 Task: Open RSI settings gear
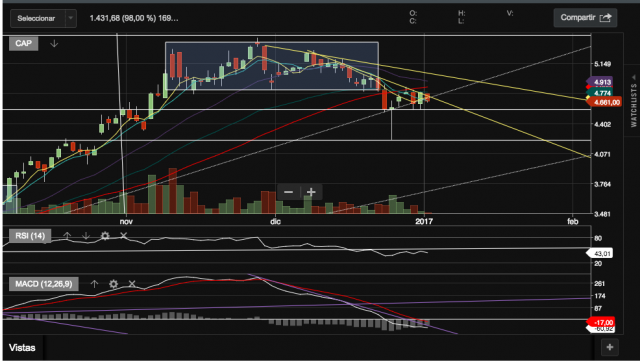[105, 235]
